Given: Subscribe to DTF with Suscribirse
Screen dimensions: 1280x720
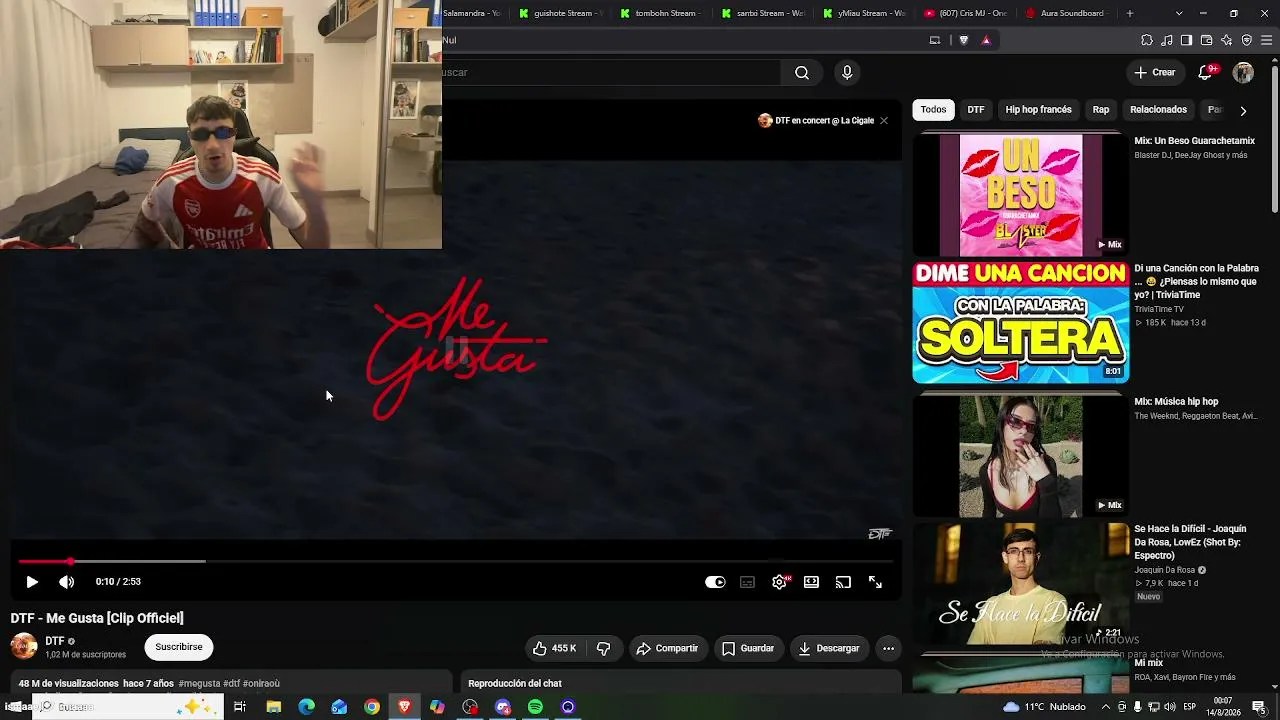Looking at the screenshot, I should click(x=179, y=647).
